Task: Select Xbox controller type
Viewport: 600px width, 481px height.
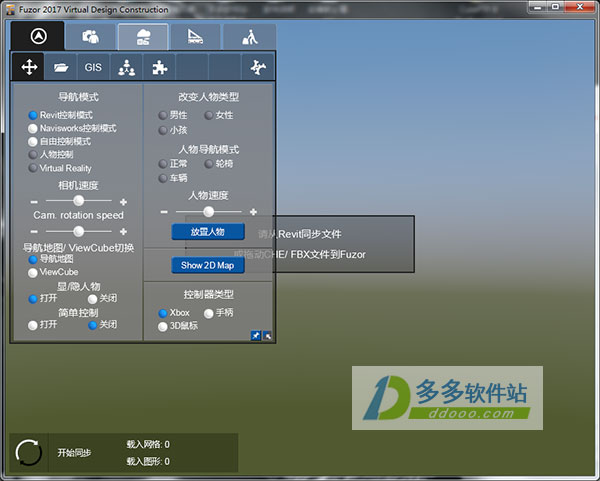Action: (163, 313)
